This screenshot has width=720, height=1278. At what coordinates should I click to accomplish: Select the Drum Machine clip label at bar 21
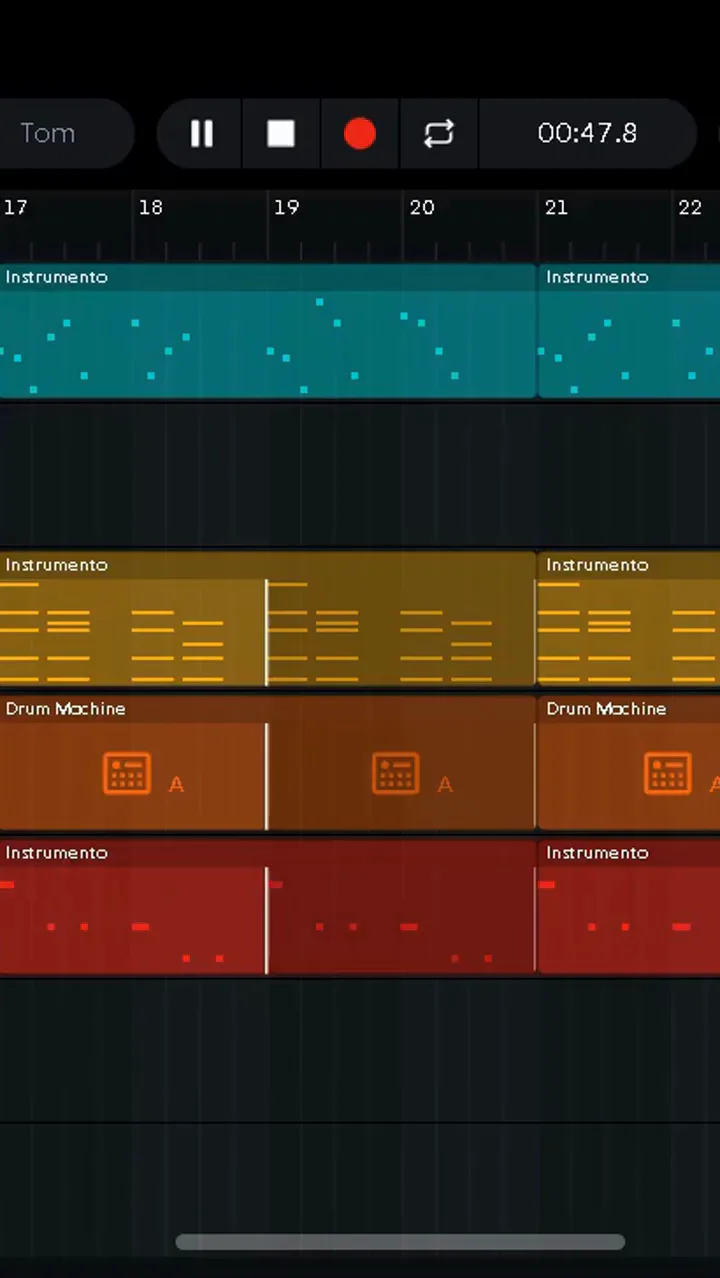point(606,709)
